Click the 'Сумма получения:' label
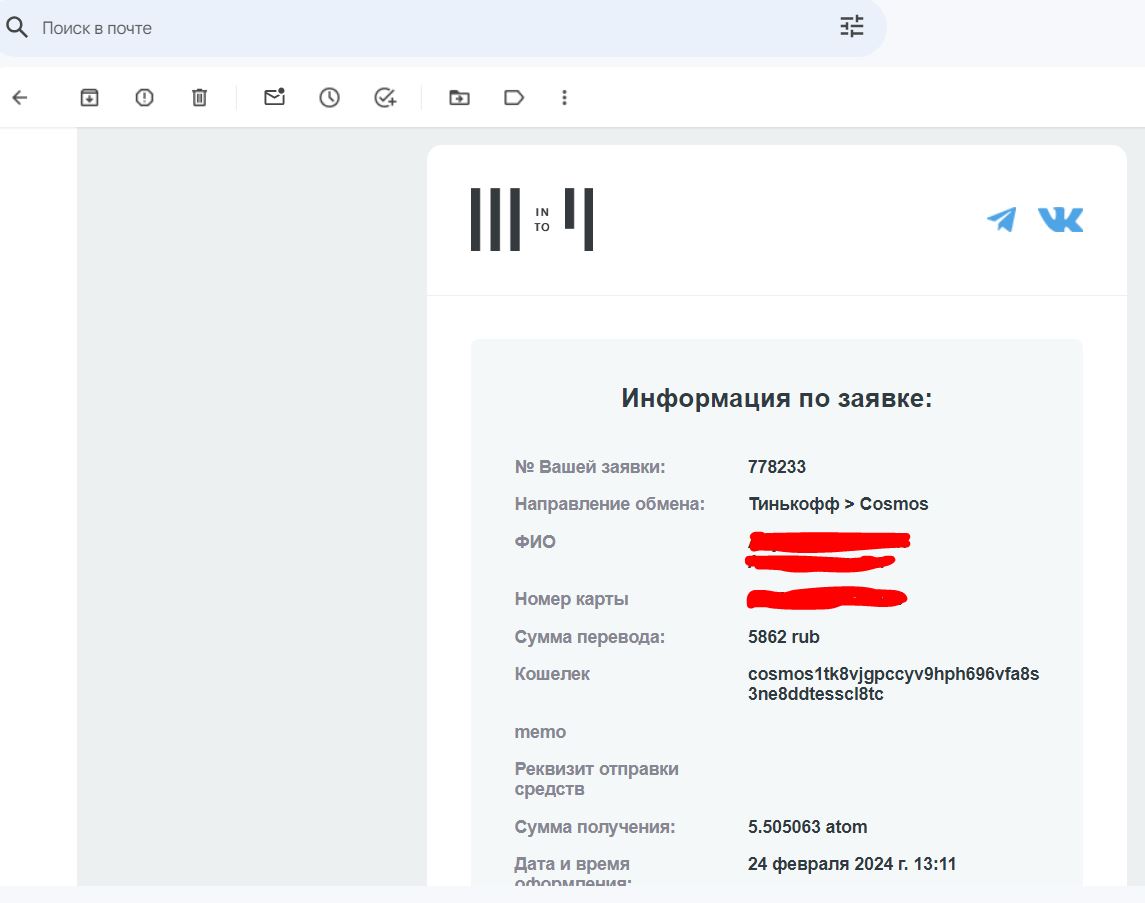This screenshot has width=1145, height=903. pyautogui.click(x=594, y=827)
